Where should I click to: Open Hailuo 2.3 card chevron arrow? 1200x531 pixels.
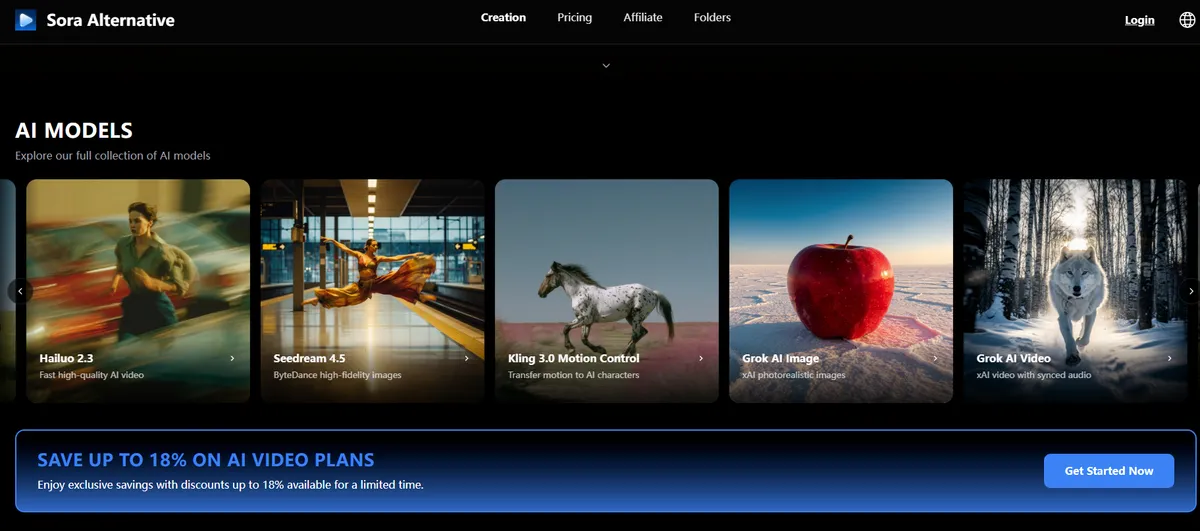click(x=232, y=358)
